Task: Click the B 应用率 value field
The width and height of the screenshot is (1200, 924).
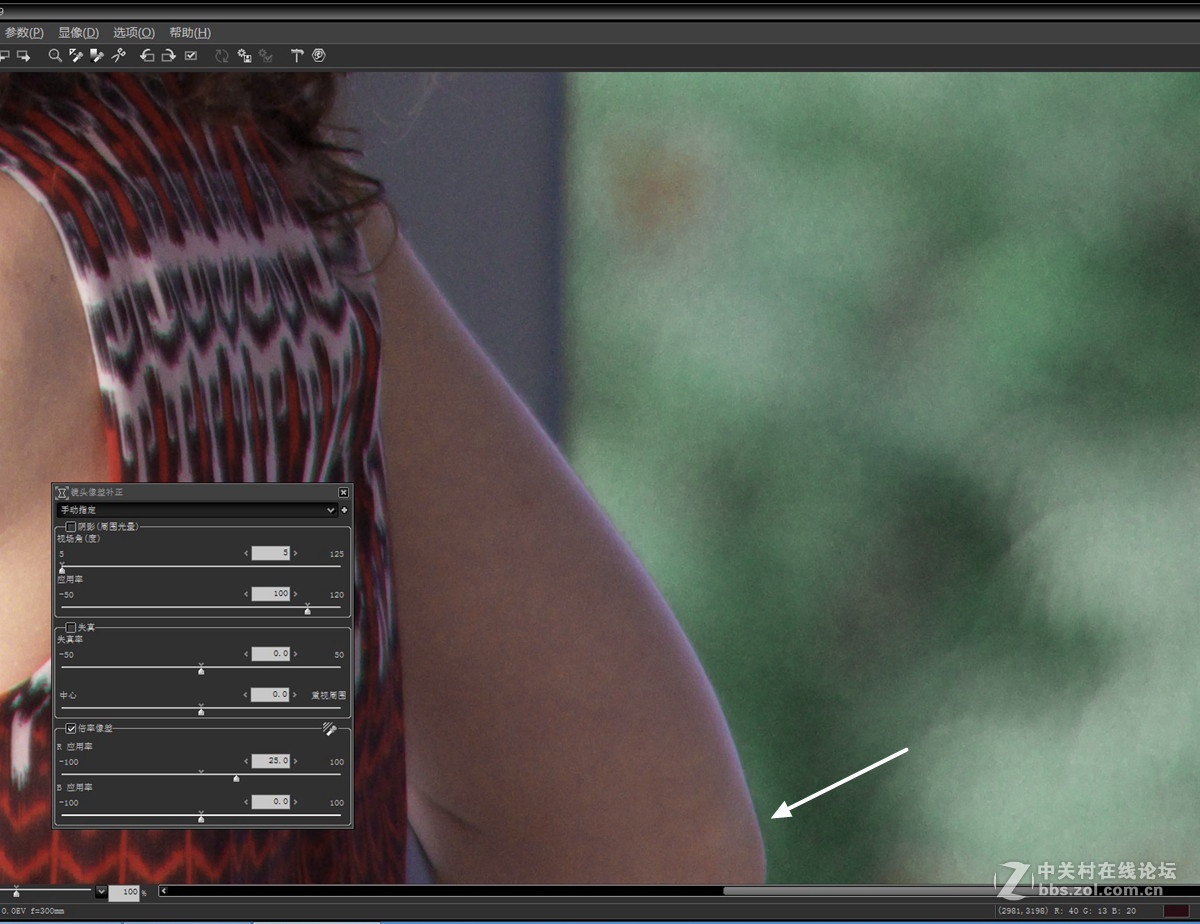Action: [x=270, y=802]
